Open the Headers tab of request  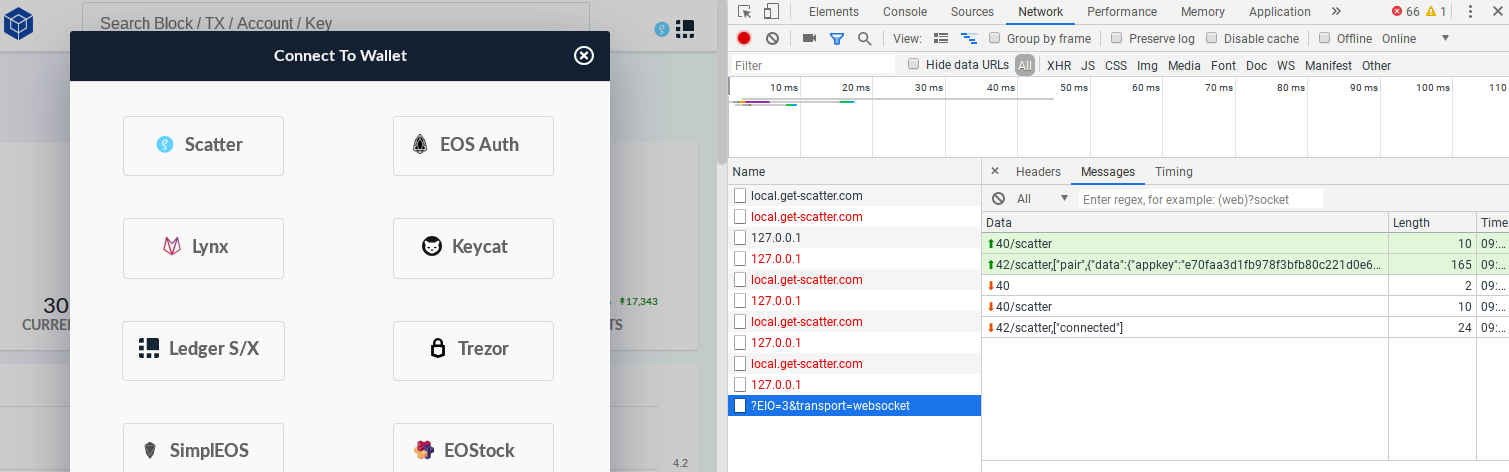click(1038, 172)
